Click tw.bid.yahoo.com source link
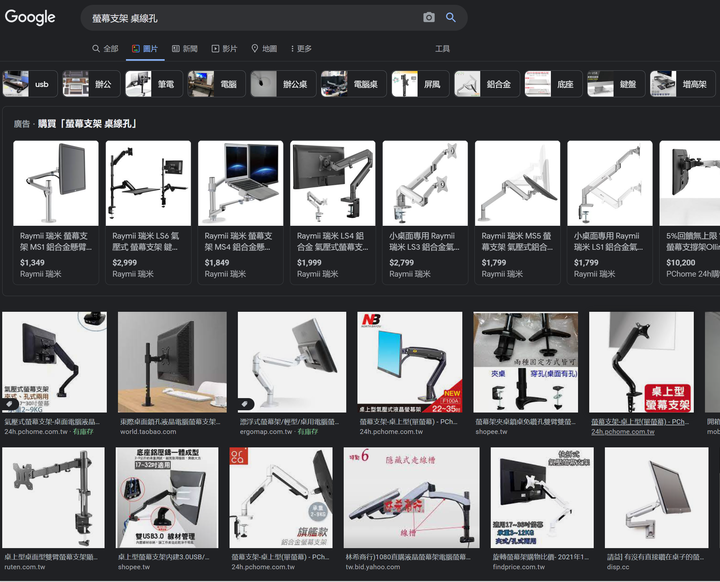The image size is (720, 582). [x=373, y=567]
